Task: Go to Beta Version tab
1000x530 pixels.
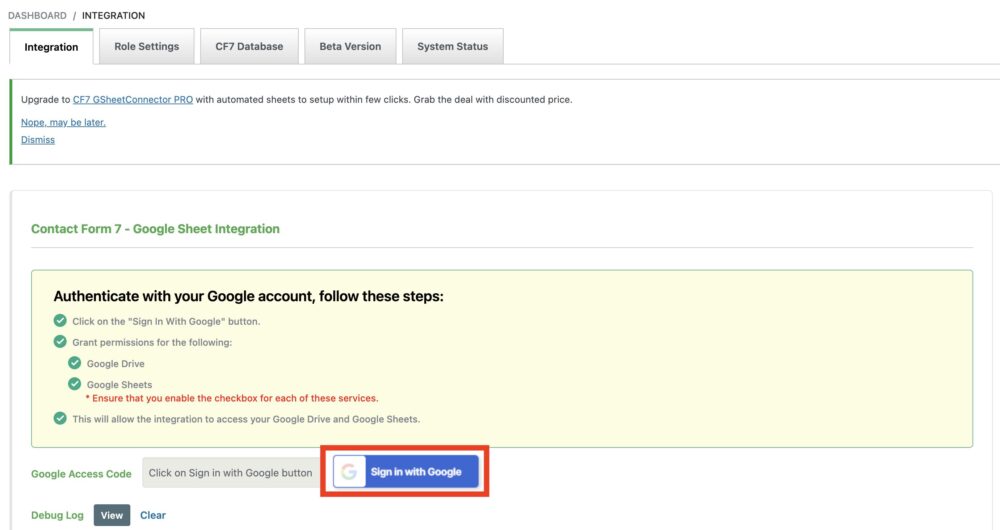Action: 350,46
